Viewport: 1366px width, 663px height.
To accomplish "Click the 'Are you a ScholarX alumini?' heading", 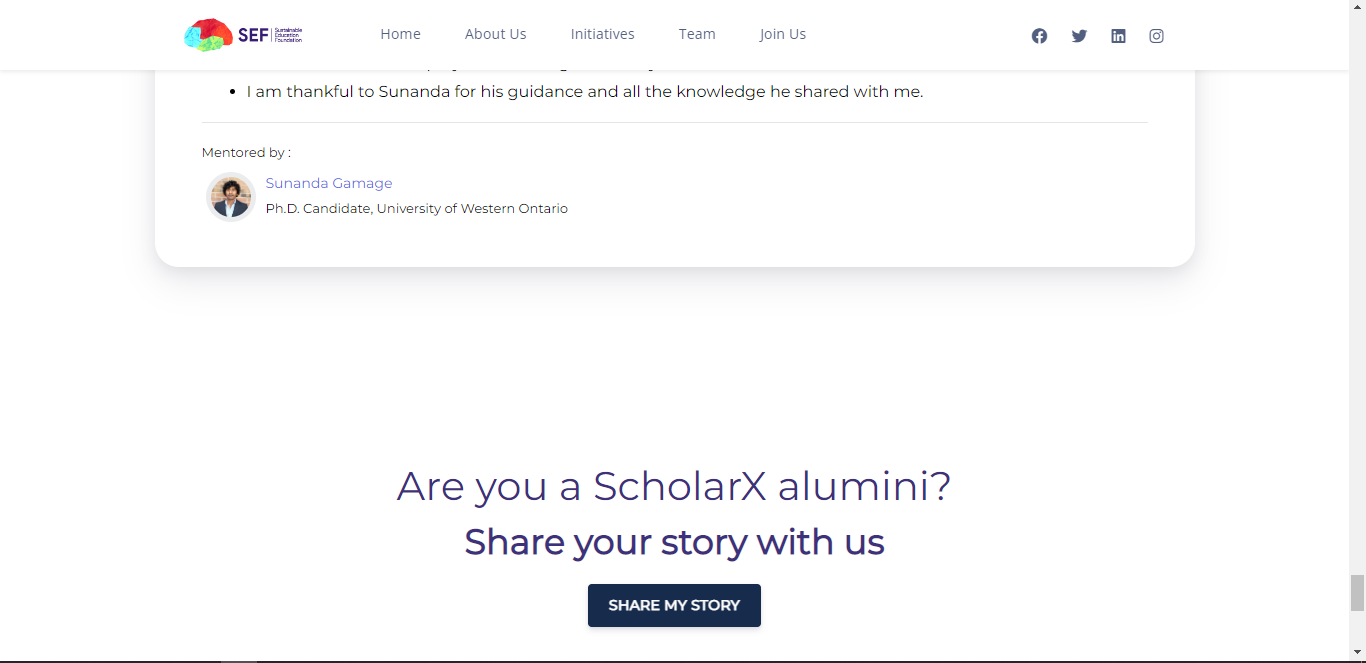I will pyautogui.click(x=674, y=487).
